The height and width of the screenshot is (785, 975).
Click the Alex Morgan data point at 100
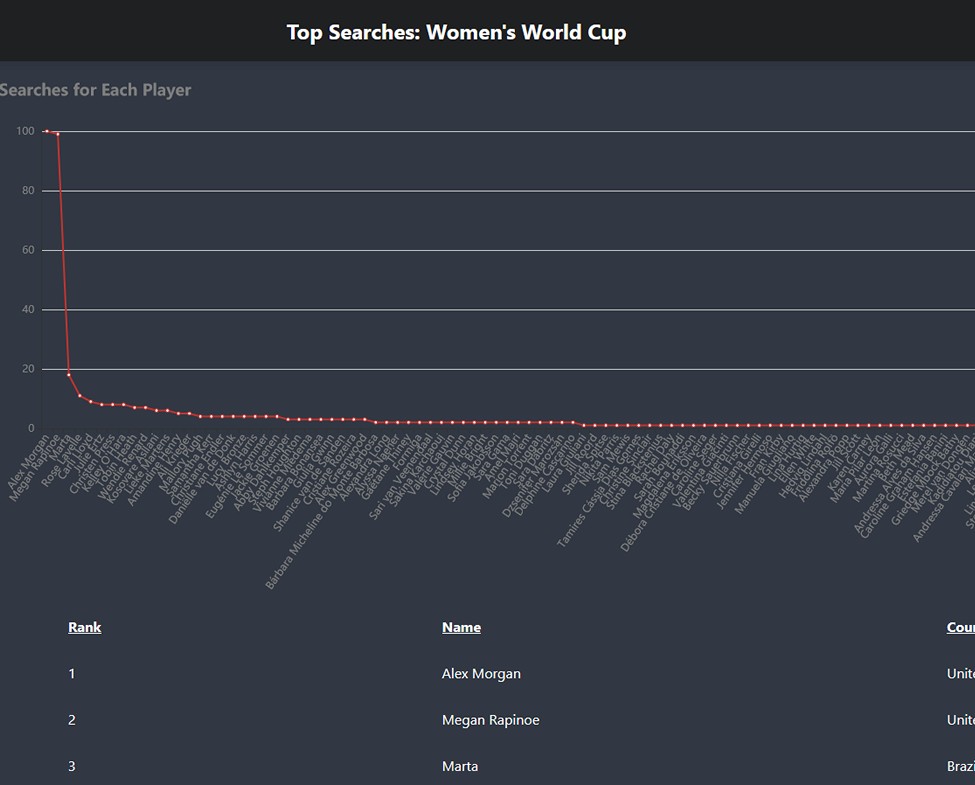pyautogui.click(x=47, y=131)
